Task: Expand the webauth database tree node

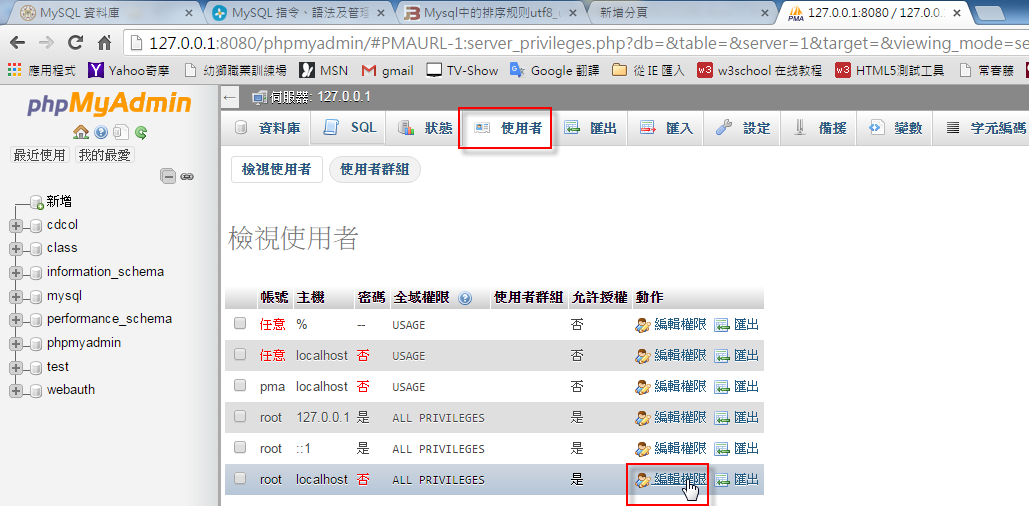Action: pos(16,391)
